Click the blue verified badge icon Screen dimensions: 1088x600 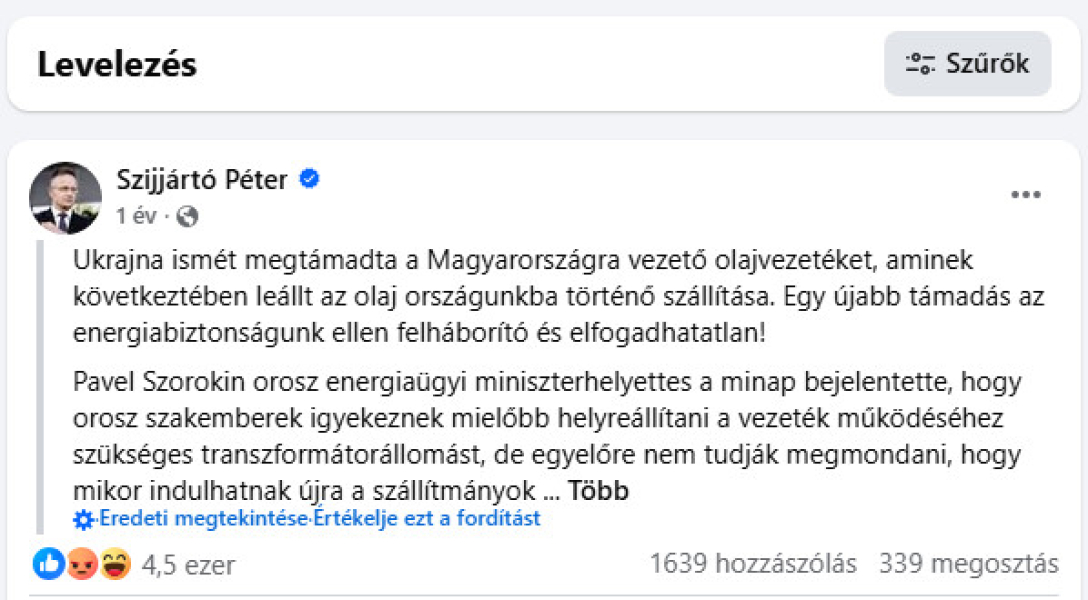point(310,180)
